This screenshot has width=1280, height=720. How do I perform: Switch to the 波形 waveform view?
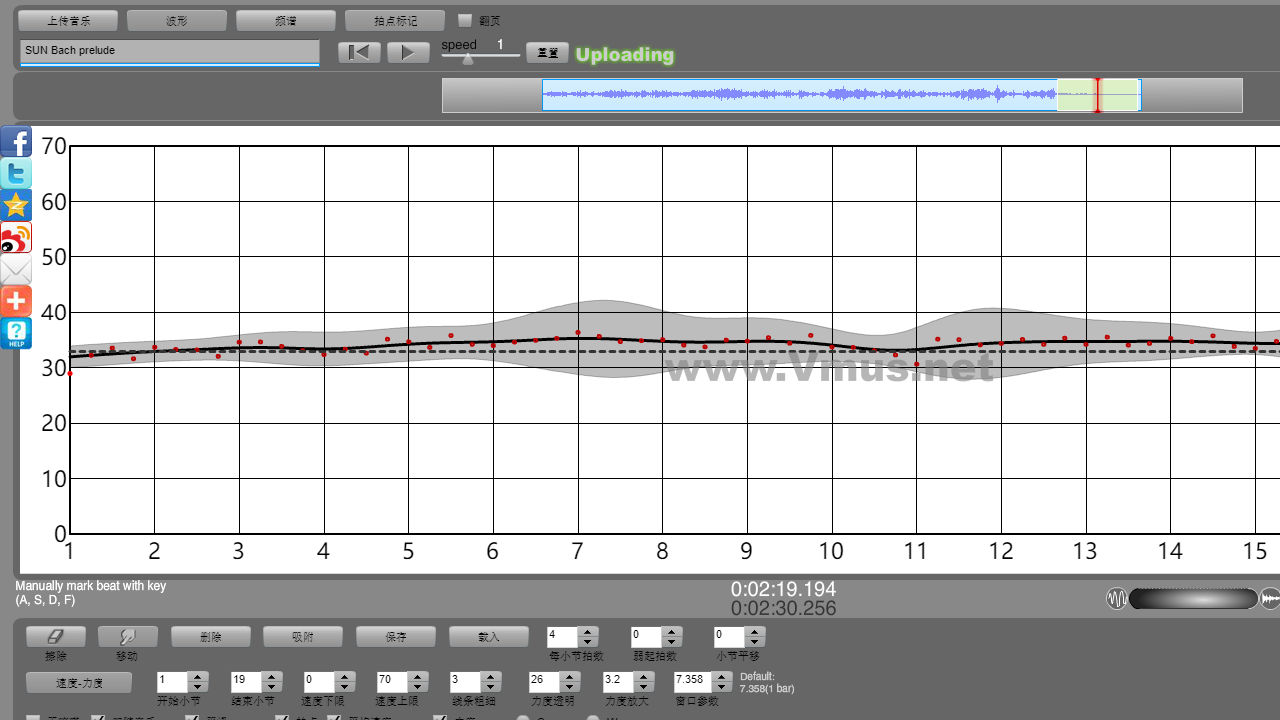tap(177, 20)
